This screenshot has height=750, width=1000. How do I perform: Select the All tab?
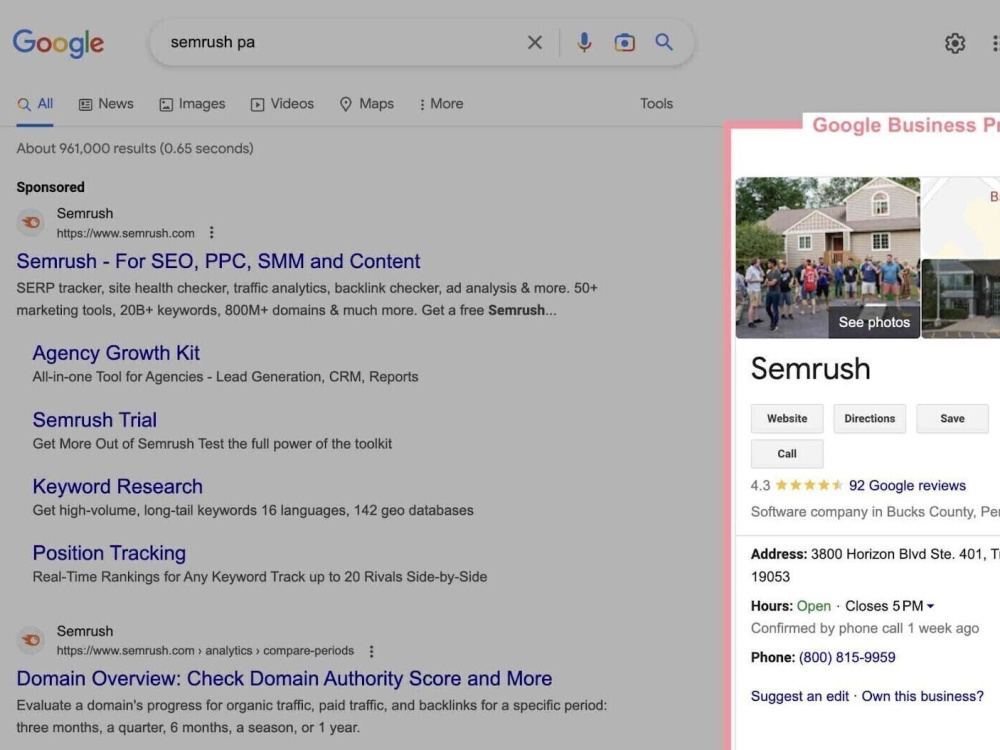pyautogui.click(x=35, y=104)
